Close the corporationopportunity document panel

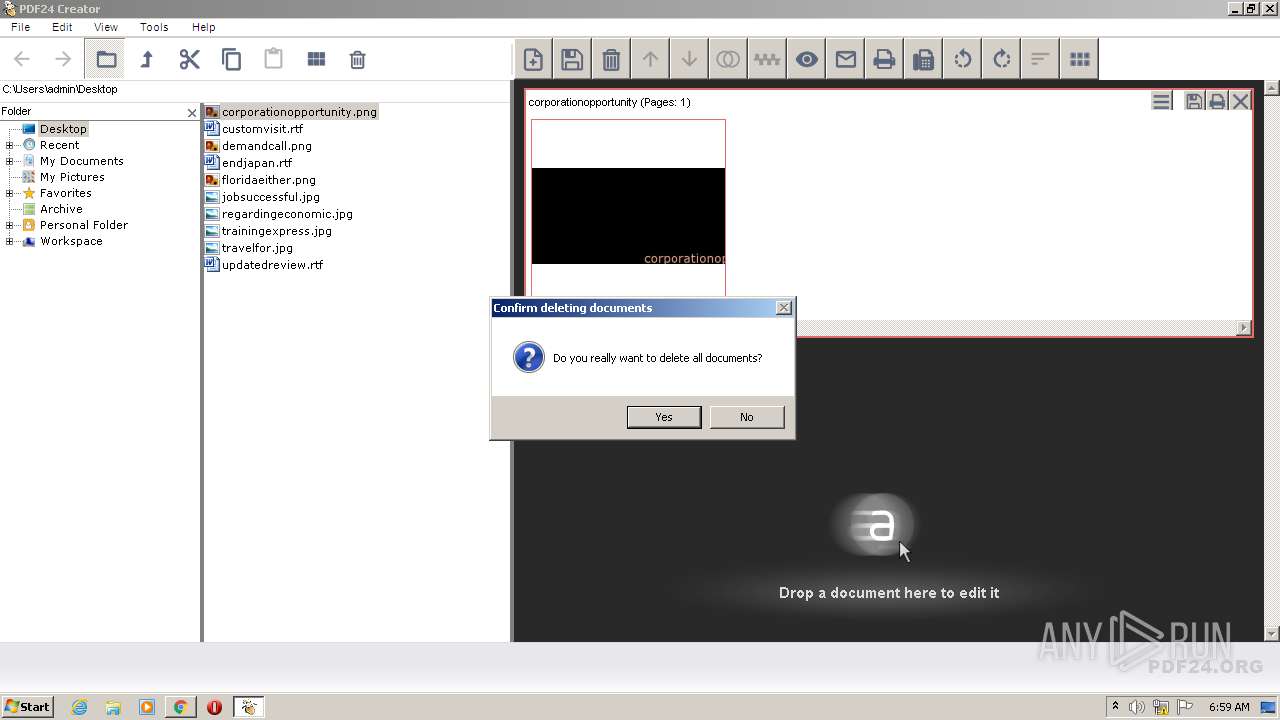click(1241, 101)
